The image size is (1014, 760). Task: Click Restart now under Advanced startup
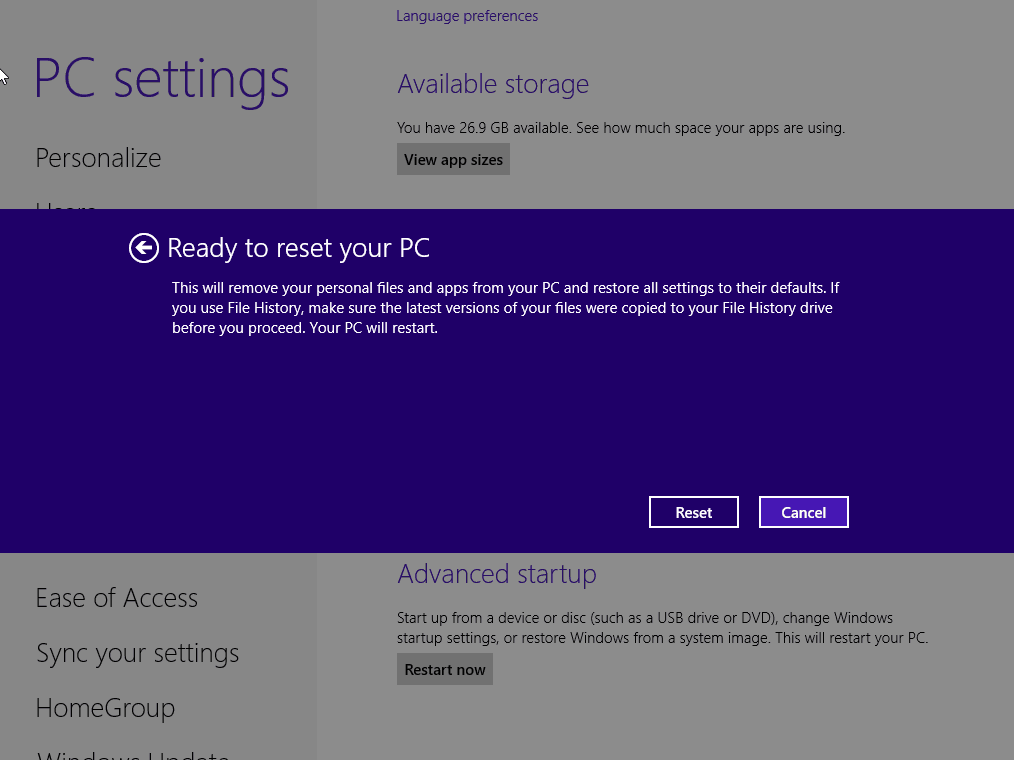[x=444, y=668]
